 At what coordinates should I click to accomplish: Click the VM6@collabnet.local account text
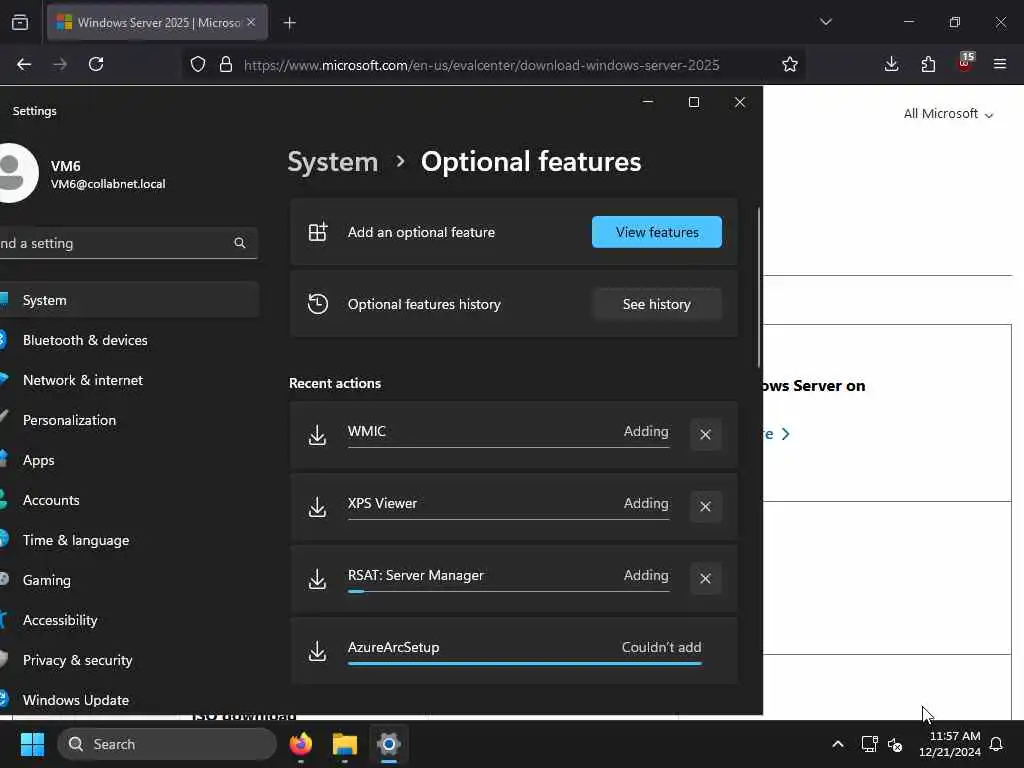click(x=108, y=184)
